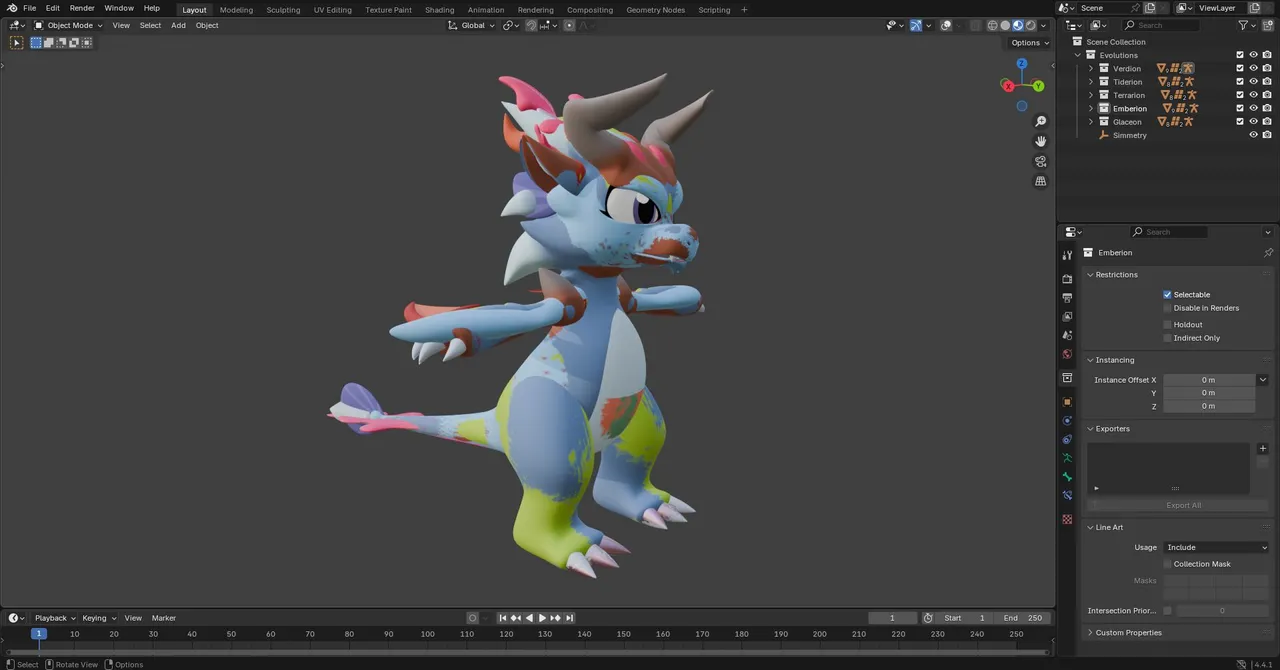
Task: Open outliner filter dropdown
Action: pos(1247,25)
